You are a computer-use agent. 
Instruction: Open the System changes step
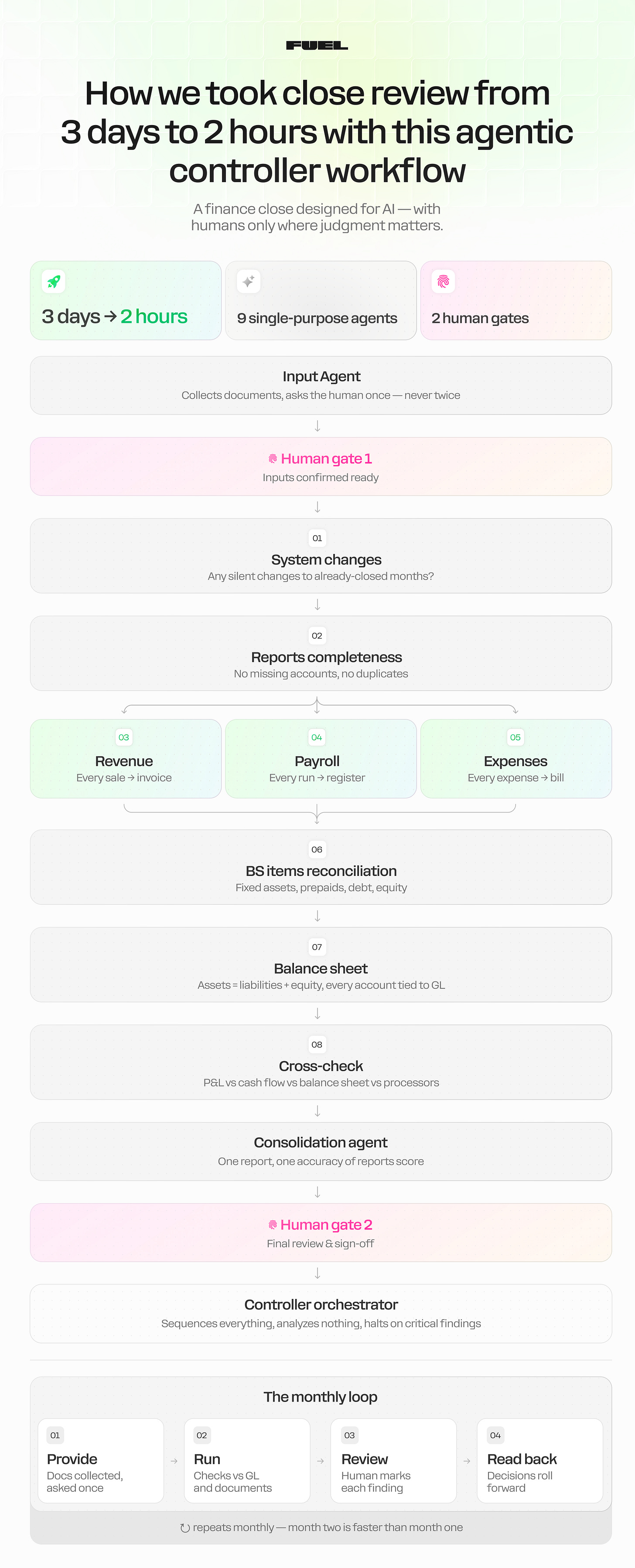[x=321, y=556]
